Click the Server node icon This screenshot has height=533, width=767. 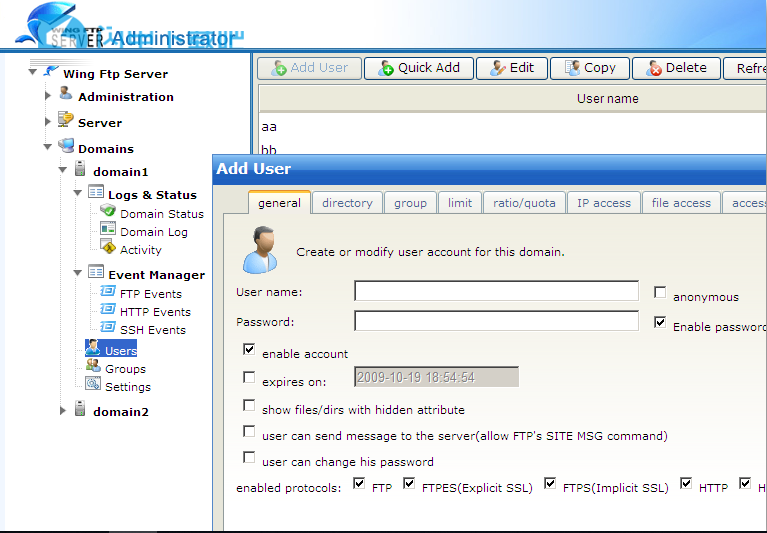tap(66, 119)
